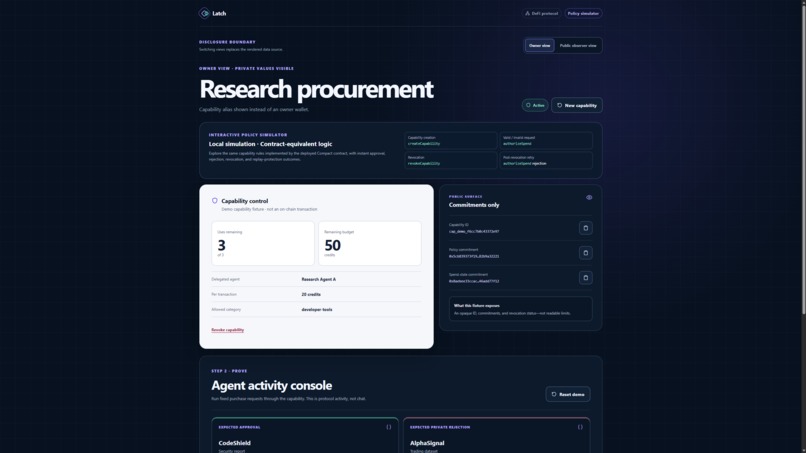Viewport: 806px width, 453px height.
Task: Click the 'Research Agent A' value
Action: tap(319, 279)
